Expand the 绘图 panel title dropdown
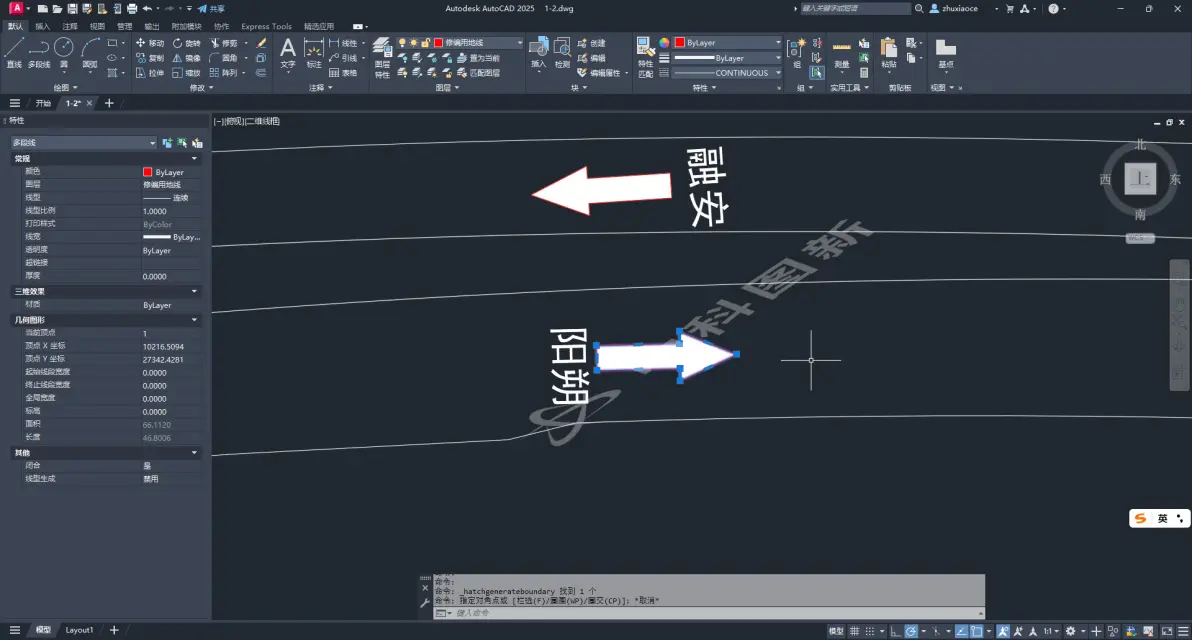Image resolution: width=1192 pixels, height=640 pixels. point(65,87)
